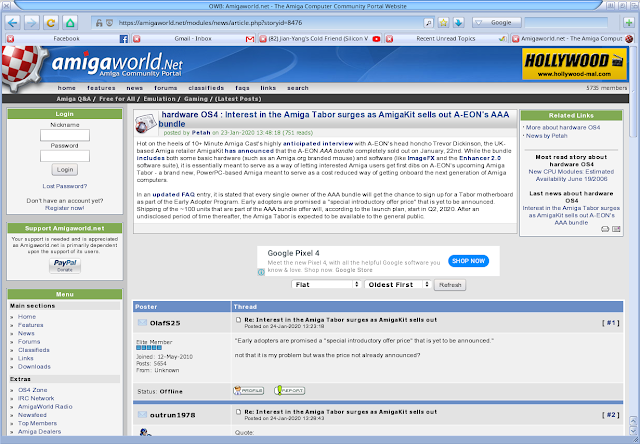Click the scroll down arrow at bottom right
Image resolution: width=640 pixels, height=444 pixels.
tap(633, 430)
